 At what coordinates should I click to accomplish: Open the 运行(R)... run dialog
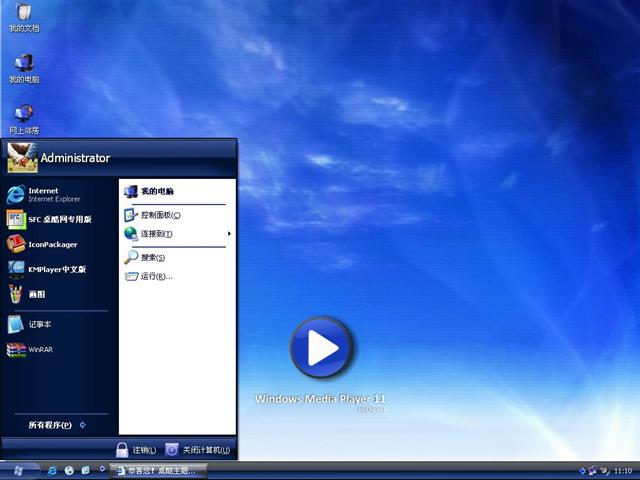(x=177, y=276)
